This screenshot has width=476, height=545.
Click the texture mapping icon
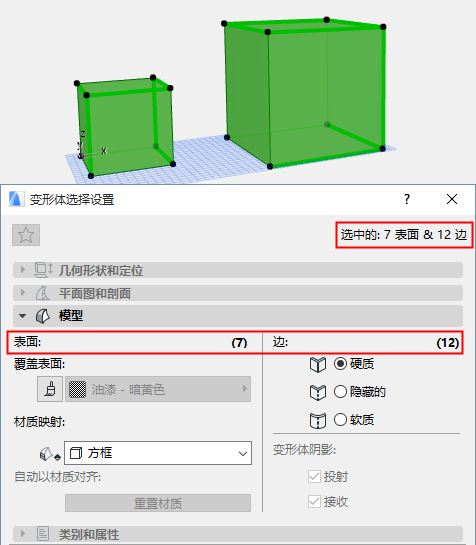pyautogui.click(x=50, y=454)
